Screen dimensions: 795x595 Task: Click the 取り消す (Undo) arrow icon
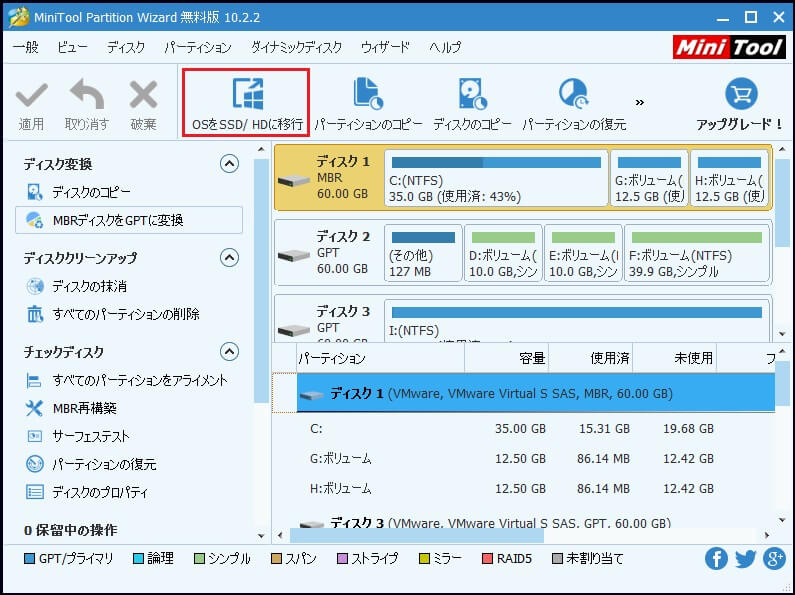click(87, 94)
